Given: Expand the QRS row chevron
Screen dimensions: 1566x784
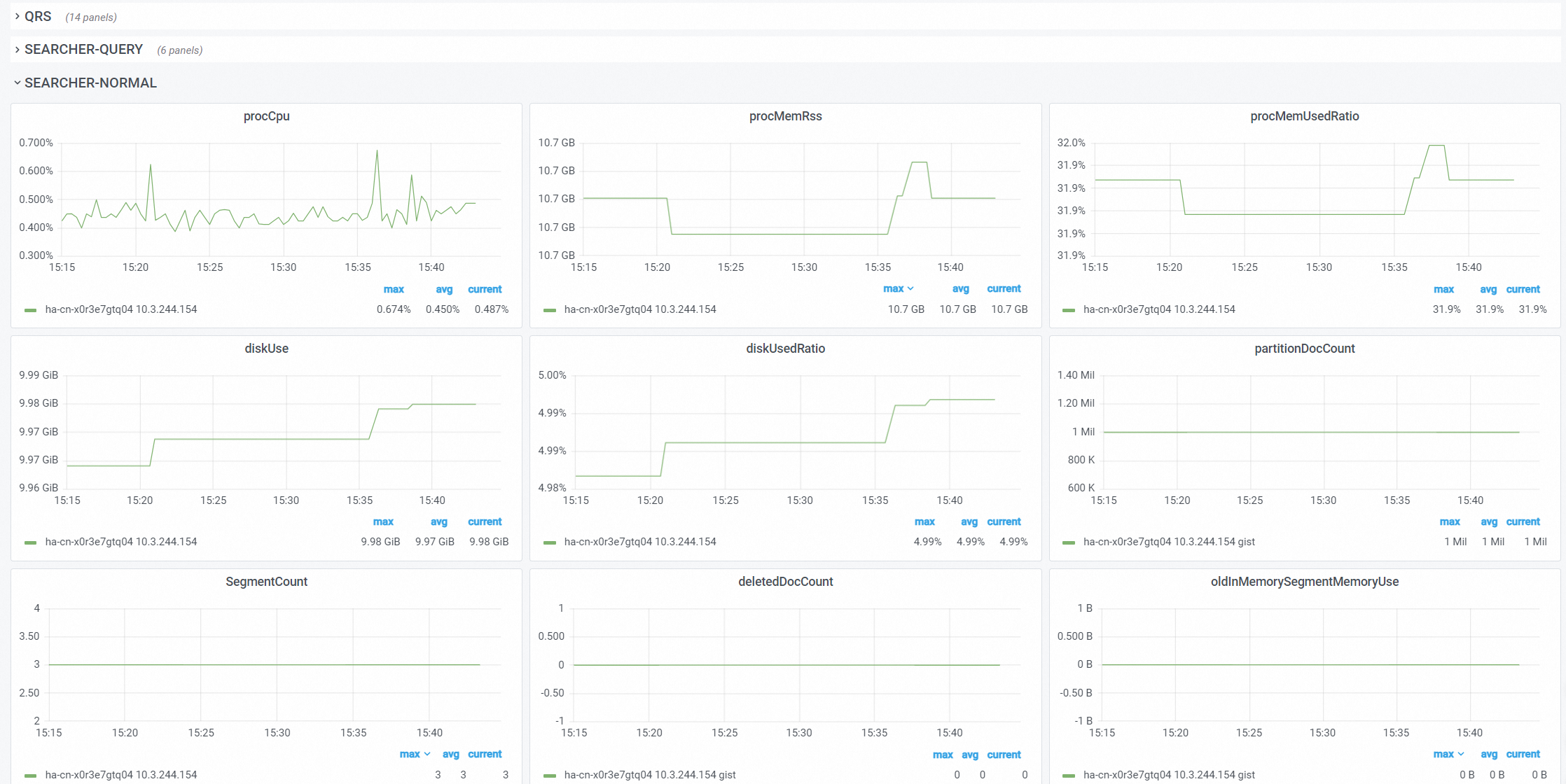Looking at the screenshot, I should (17, 16).
